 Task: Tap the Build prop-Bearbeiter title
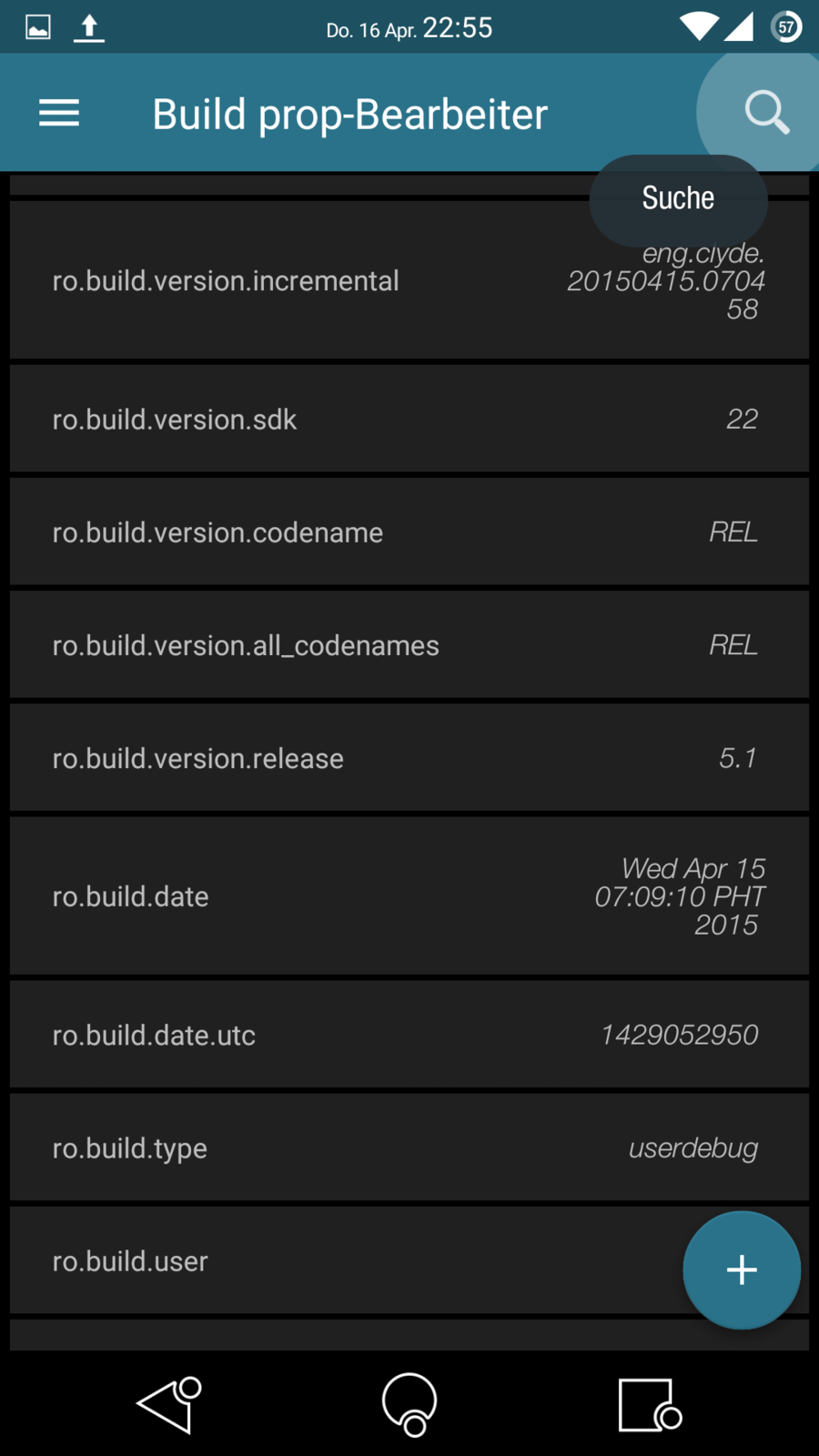(x=350, y=115)
